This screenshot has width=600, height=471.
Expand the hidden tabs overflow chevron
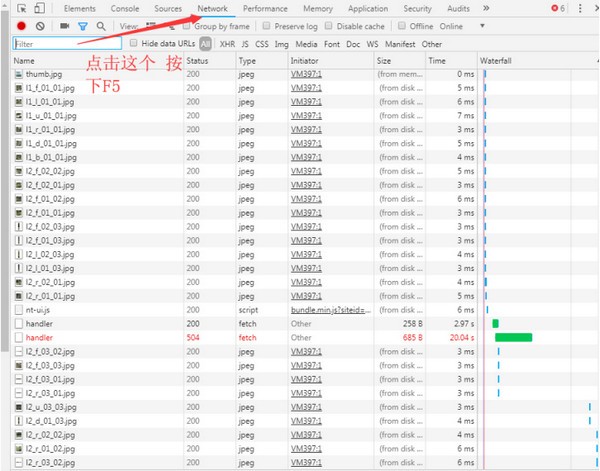coord(486,9)
